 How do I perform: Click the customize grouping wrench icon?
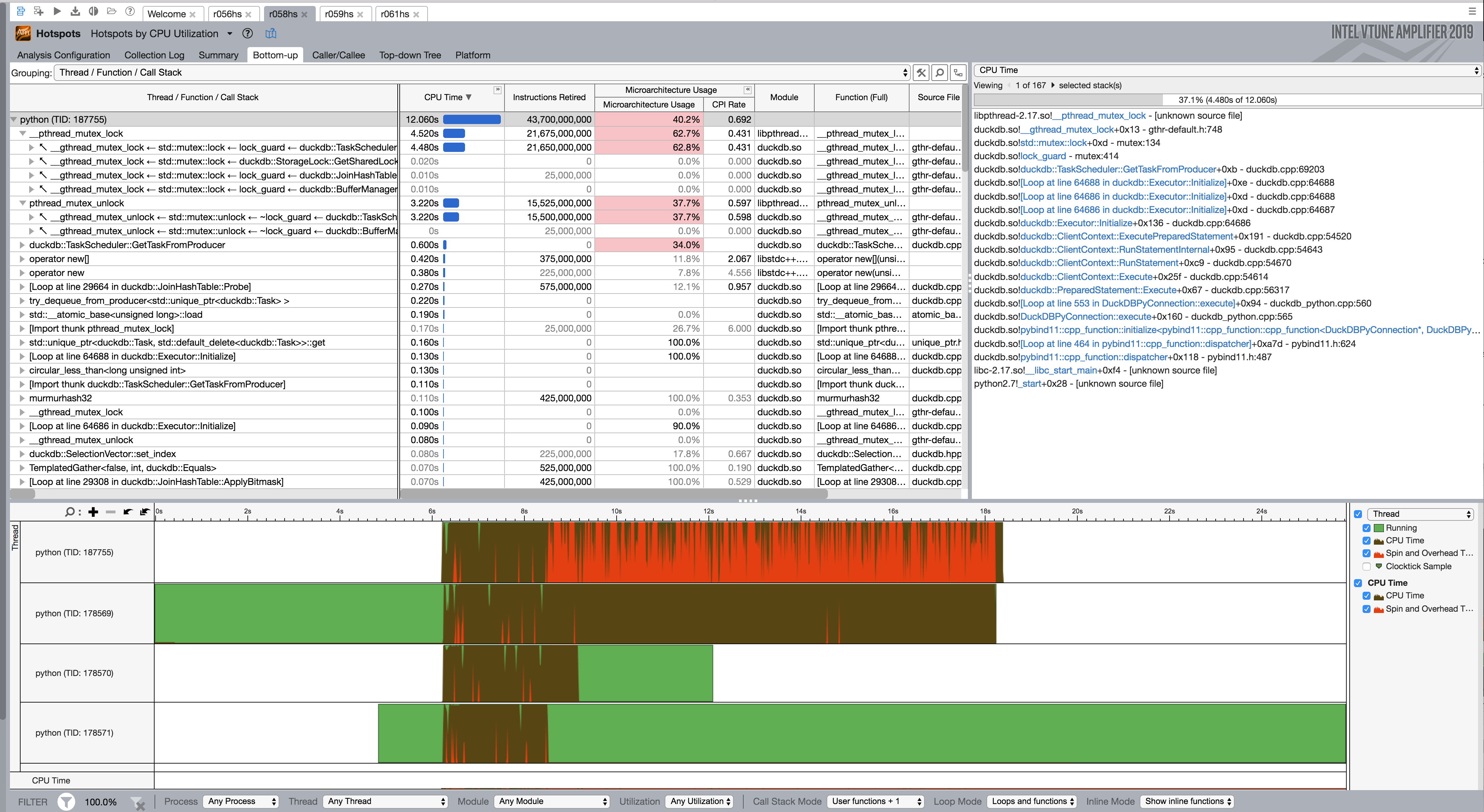tap(921, 73)
